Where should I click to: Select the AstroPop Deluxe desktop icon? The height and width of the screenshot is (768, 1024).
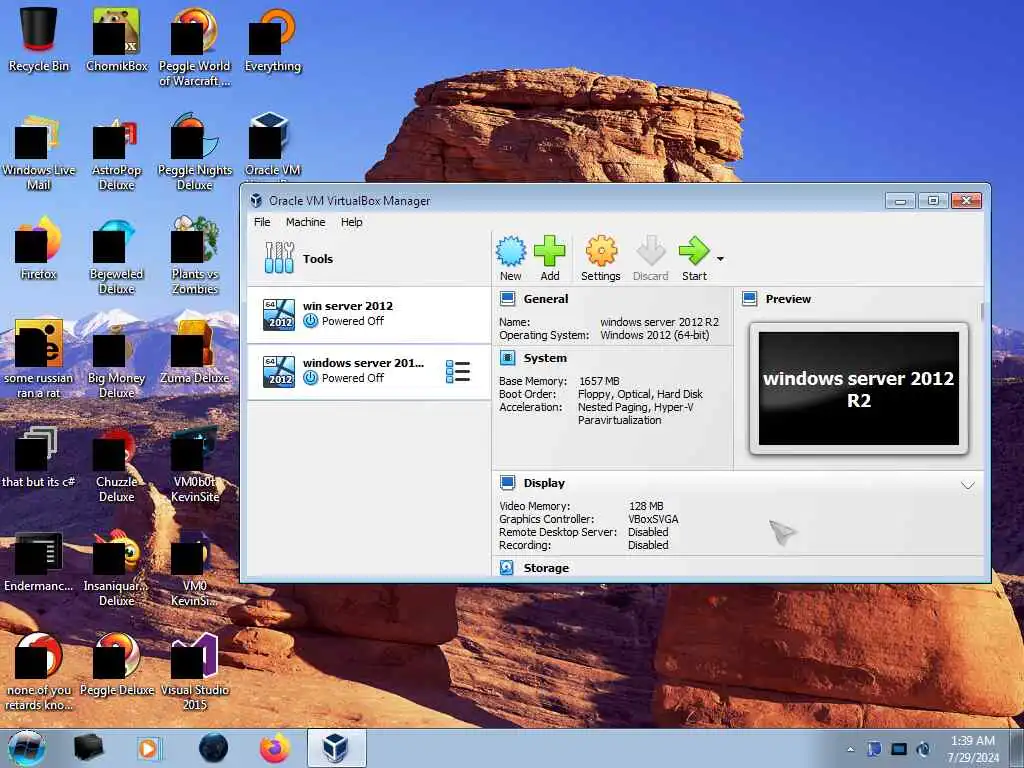pyautogui.click(x=116, y=152)
